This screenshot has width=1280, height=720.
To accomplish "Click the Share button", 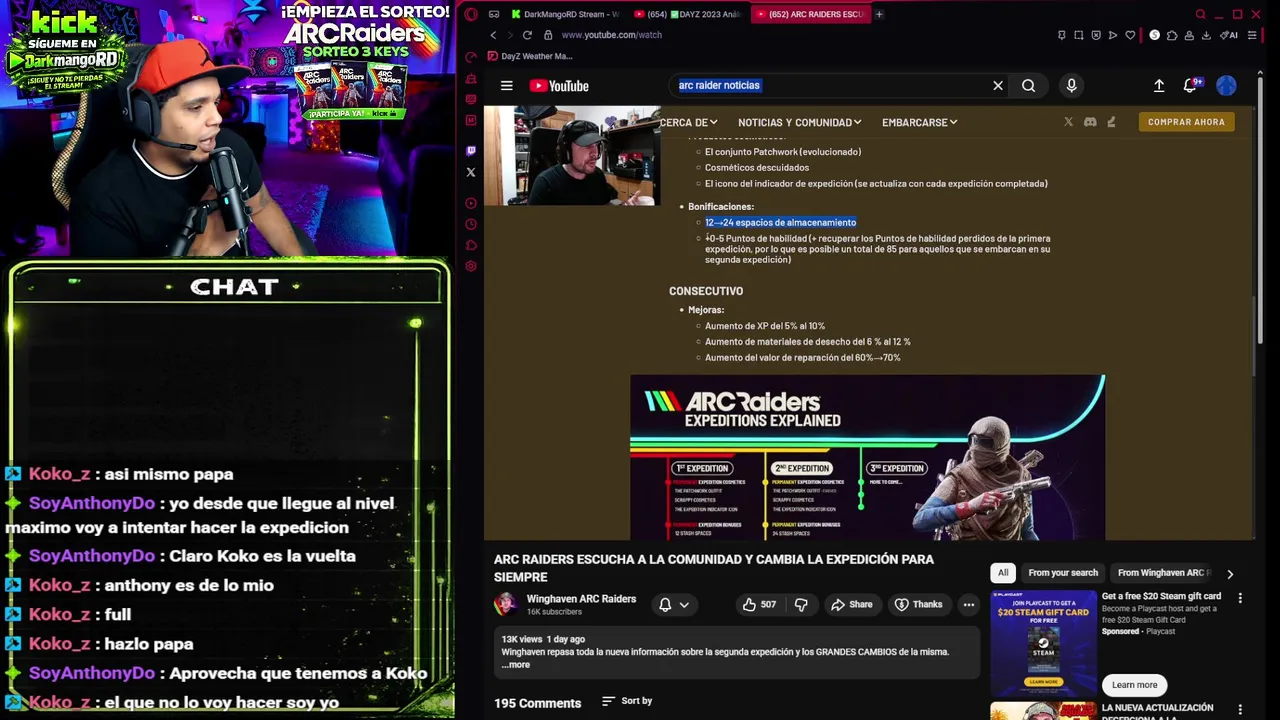I will 851,604.
